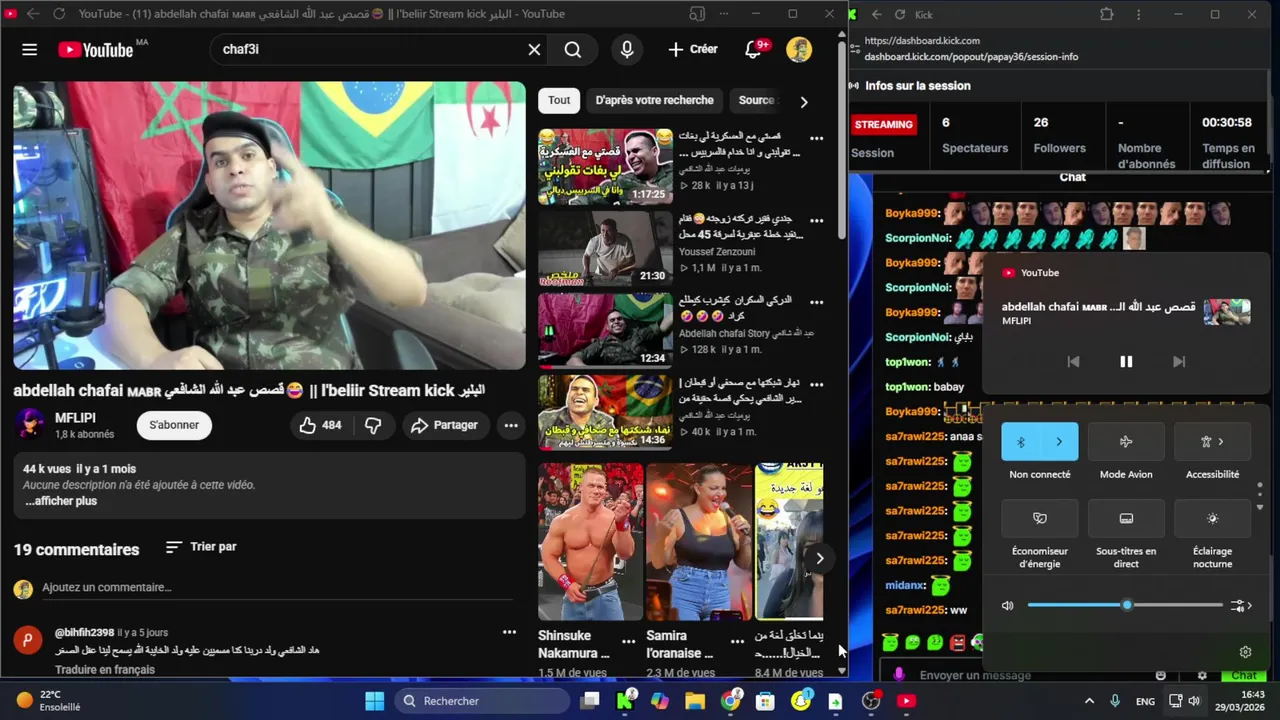1280x720 pixels.
Task: Submit the YouTube search
Action: 573,50
